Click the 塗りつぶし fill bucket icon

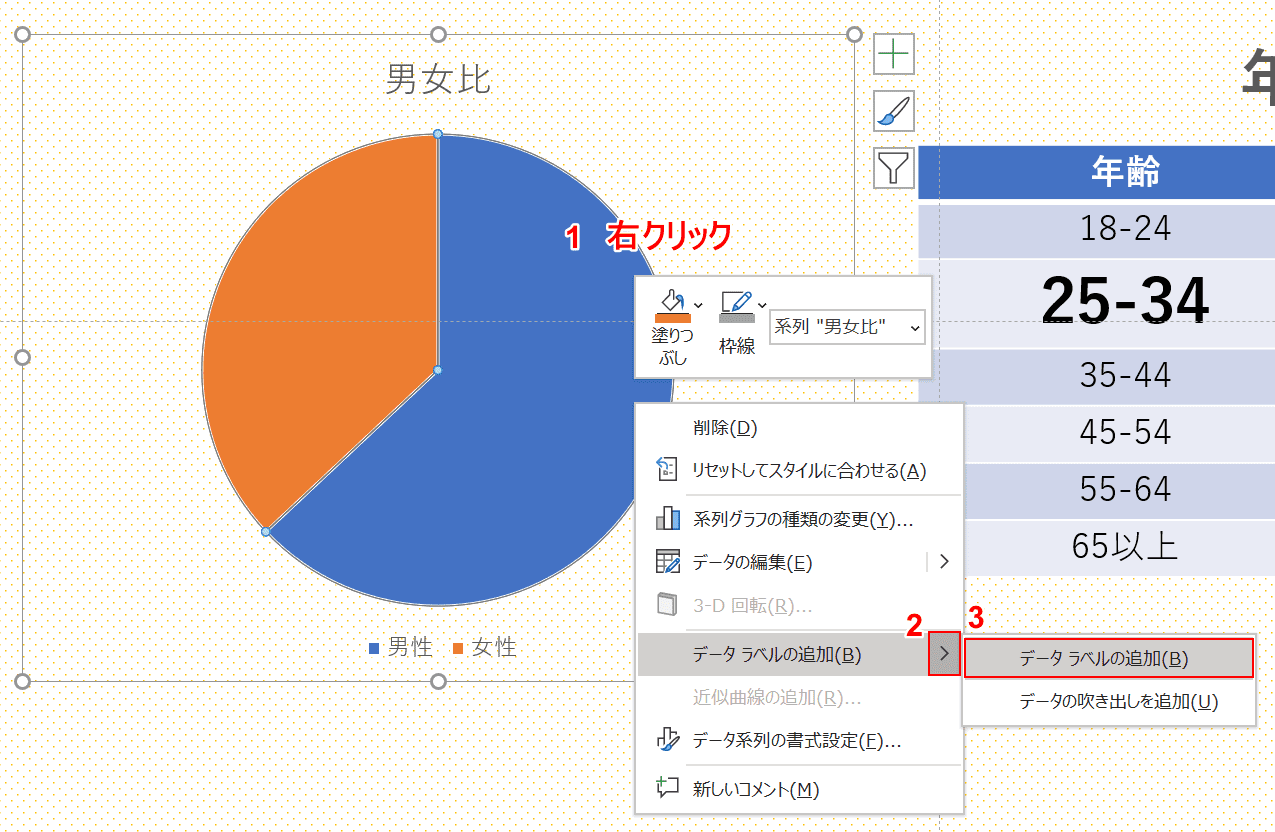click(671, 306)
